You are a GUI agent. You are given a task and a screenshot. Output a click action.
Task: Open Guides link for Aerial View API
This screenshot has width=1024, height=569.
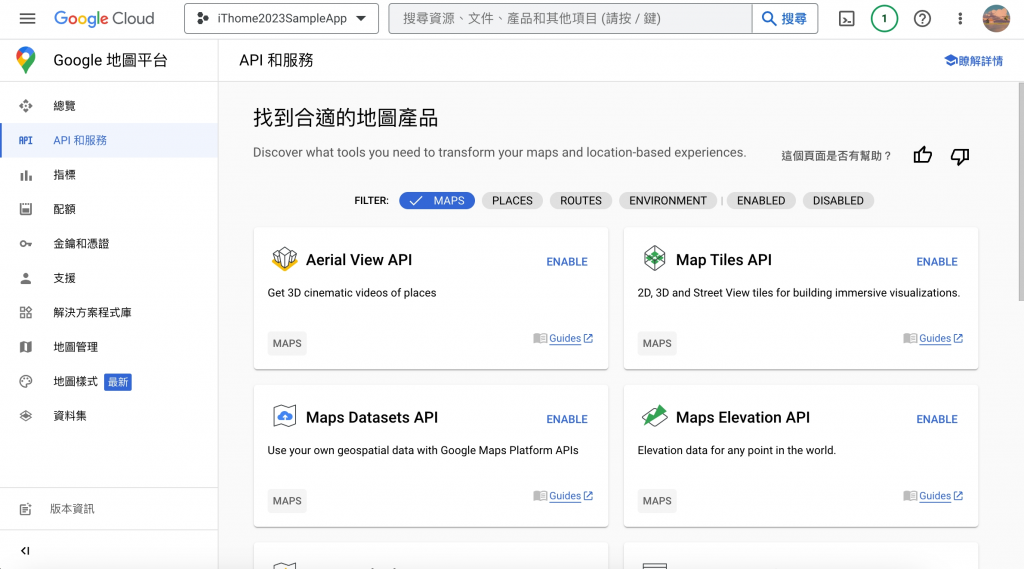(564, 338)
